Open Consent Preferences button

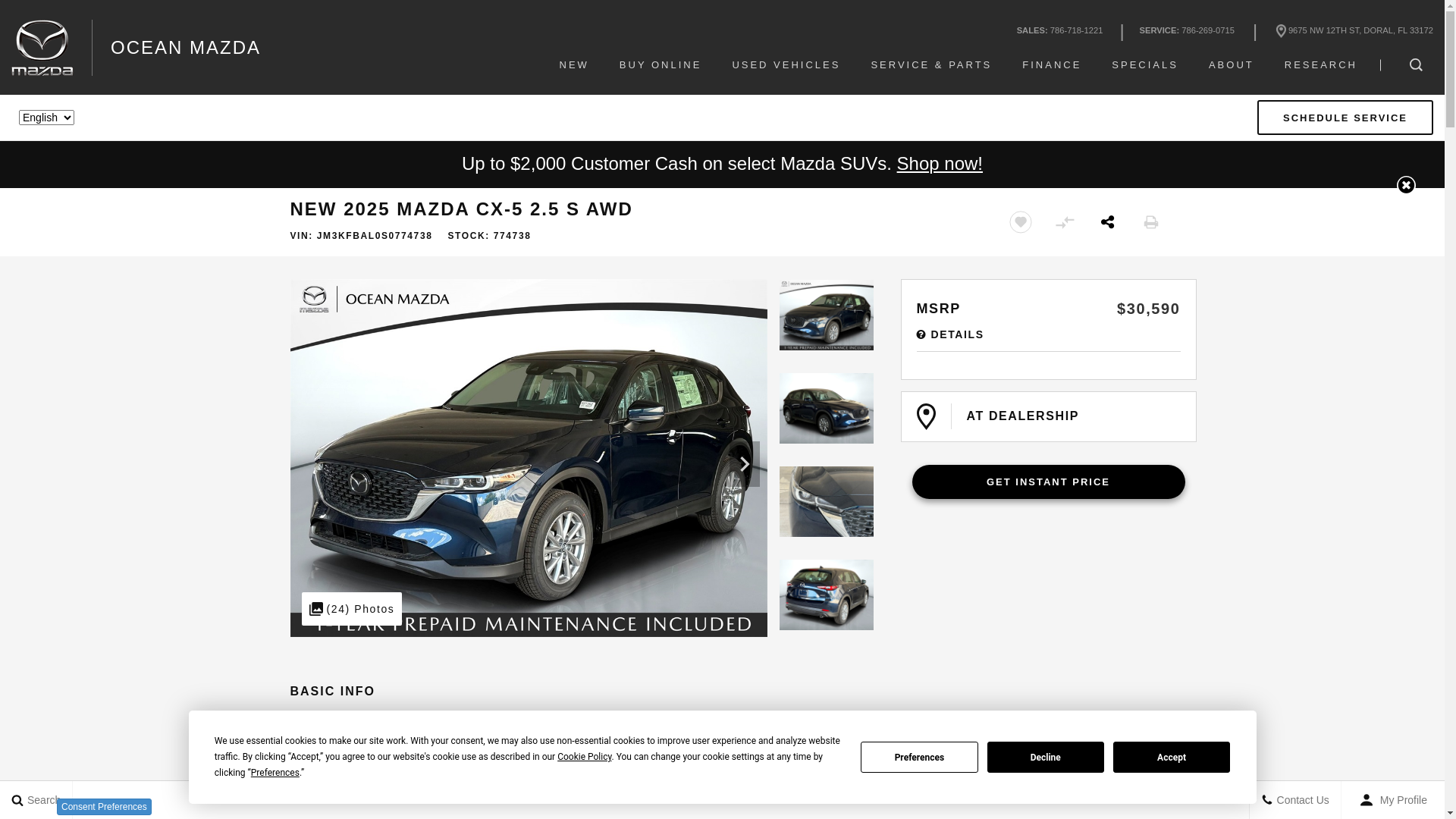point(104,807)
